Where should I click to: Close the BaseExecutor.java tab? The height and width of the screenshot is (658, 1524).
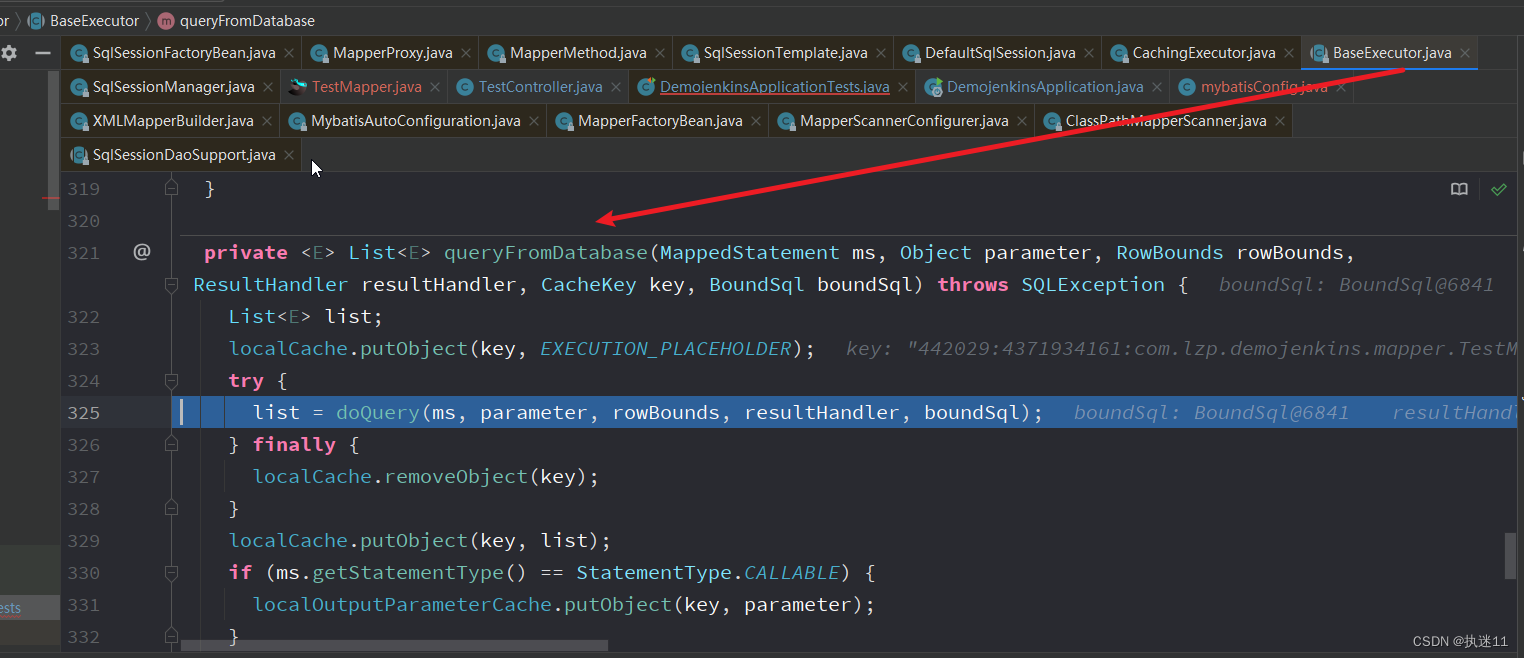point(1465,53)
